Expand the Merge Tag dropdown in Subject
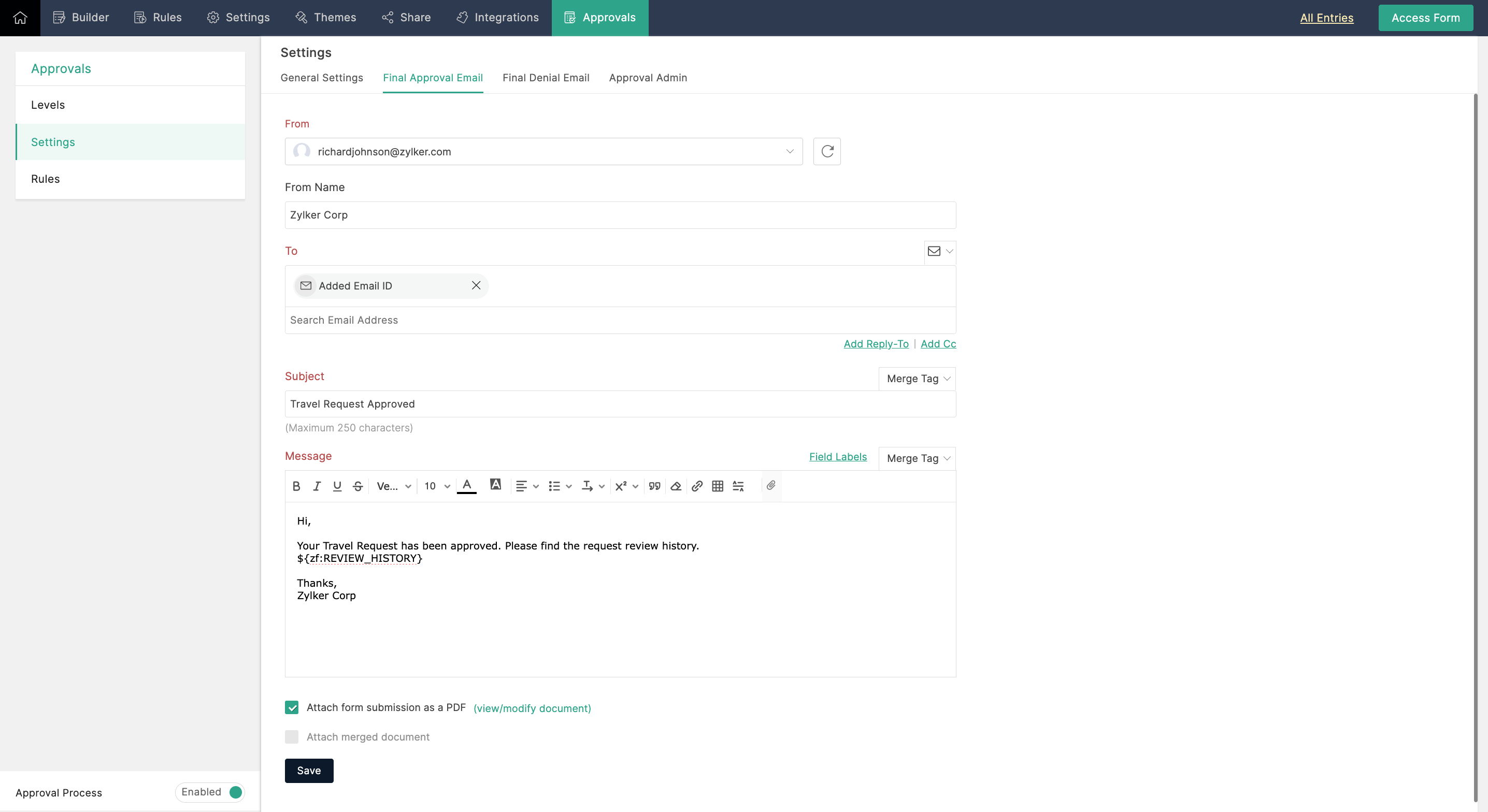Viewport: 1488px width, 812px height. pyautogui.click(x=915, y=378)
